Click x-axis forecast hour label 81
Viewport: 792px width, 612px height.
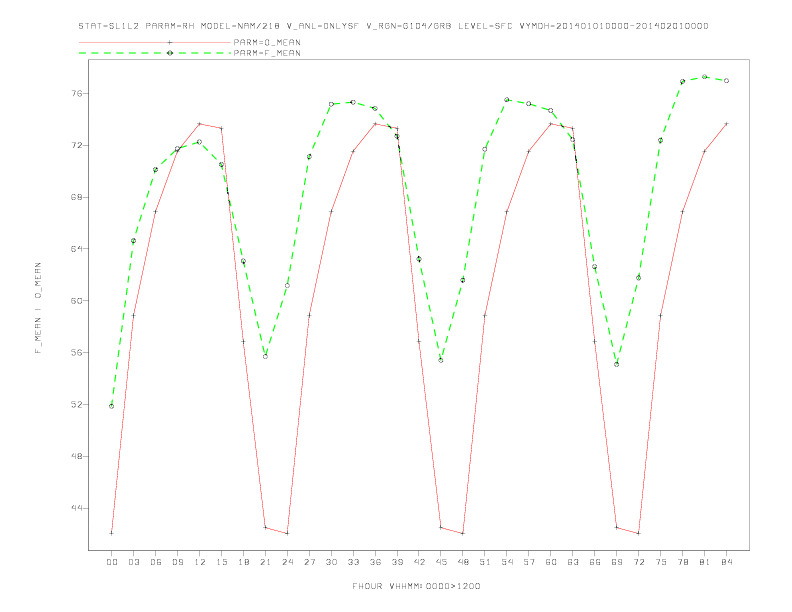705,562
